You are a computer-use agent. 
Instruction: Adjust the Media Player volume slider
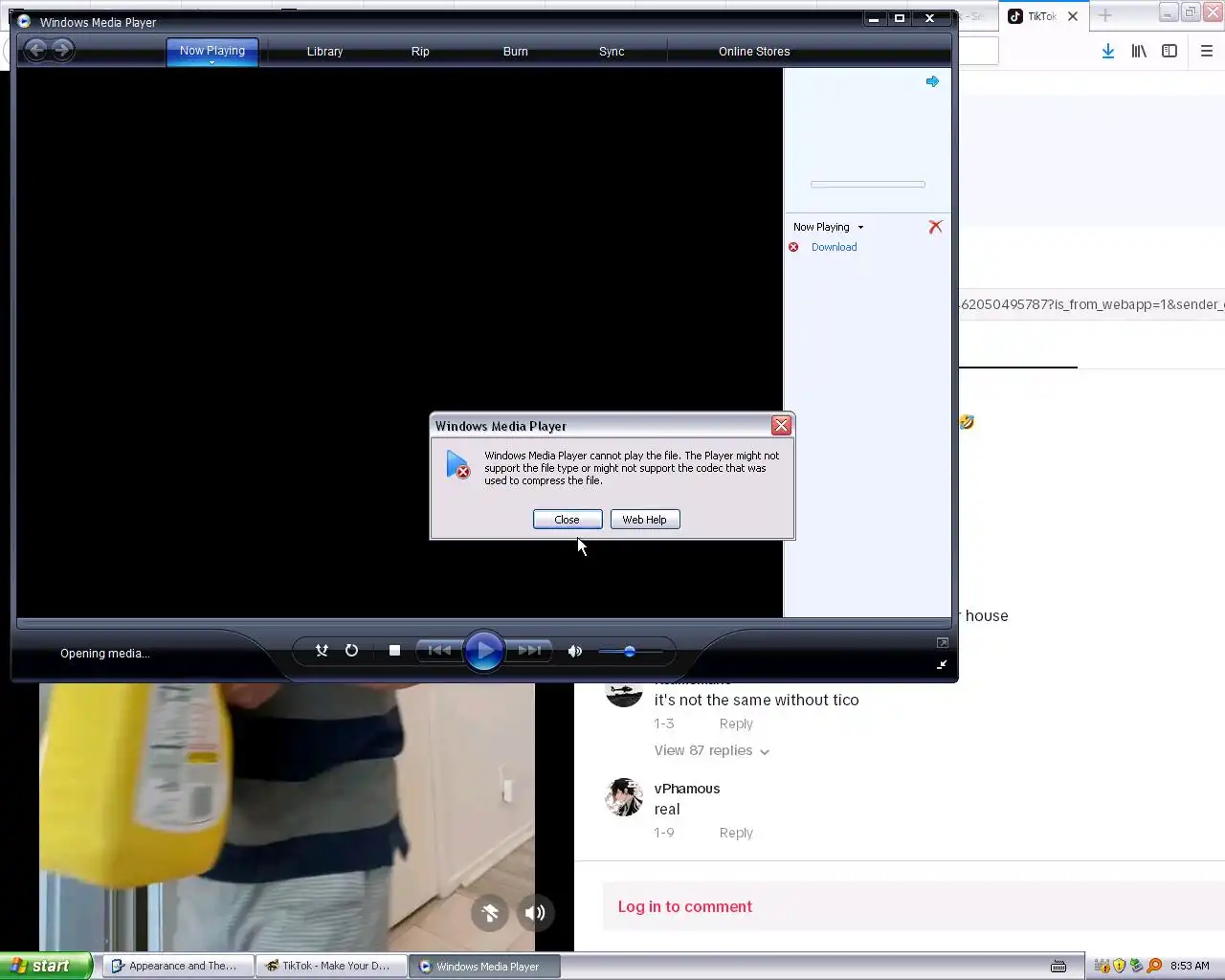click(630, 652)
